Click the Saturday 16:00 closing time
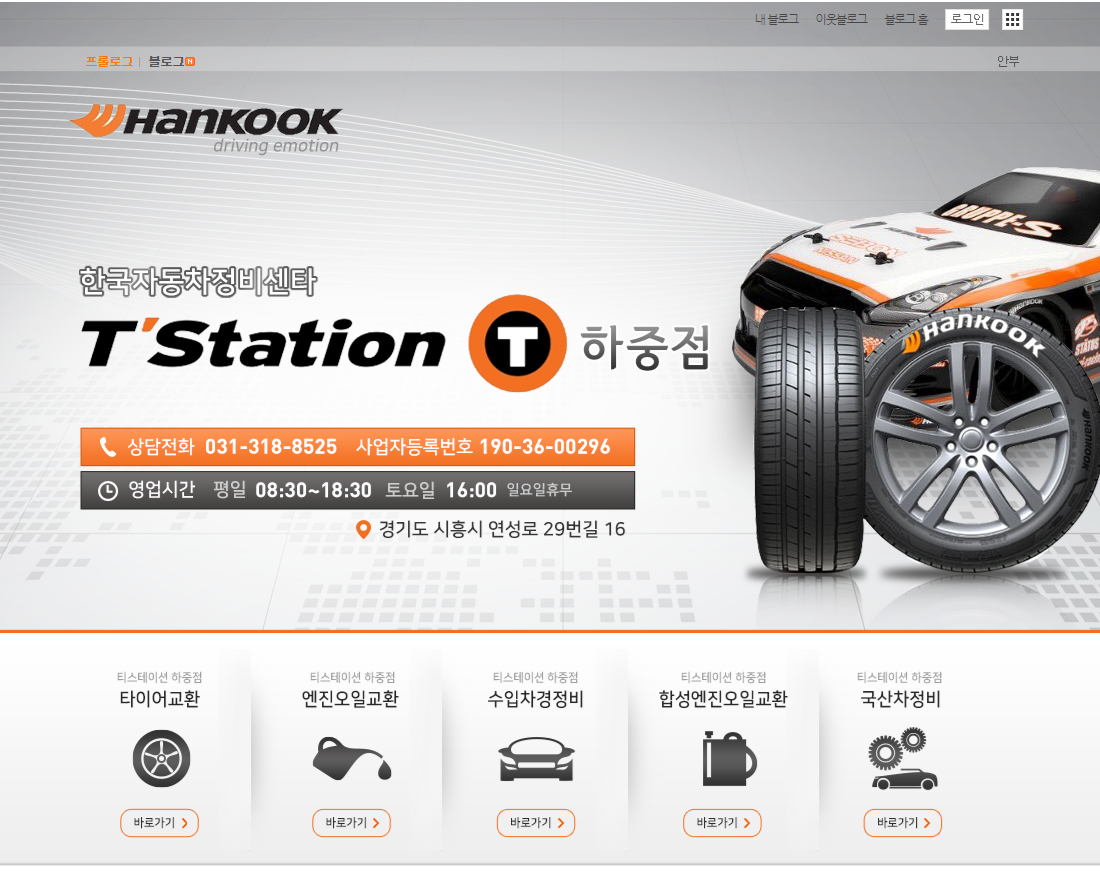 click(471, 490)
